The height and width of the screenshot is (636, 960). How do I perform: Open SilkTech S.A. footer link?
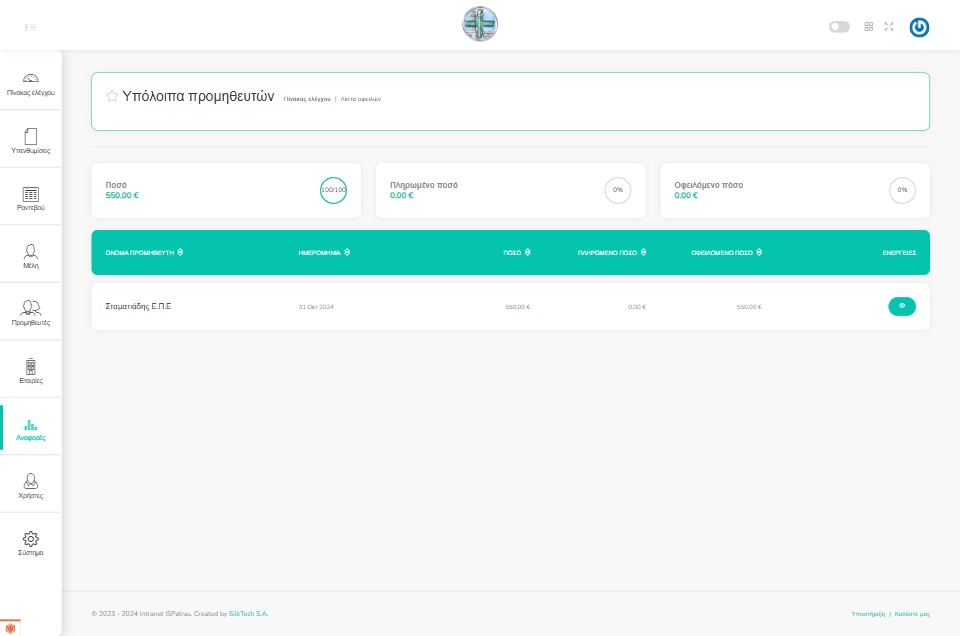point(249,613)
